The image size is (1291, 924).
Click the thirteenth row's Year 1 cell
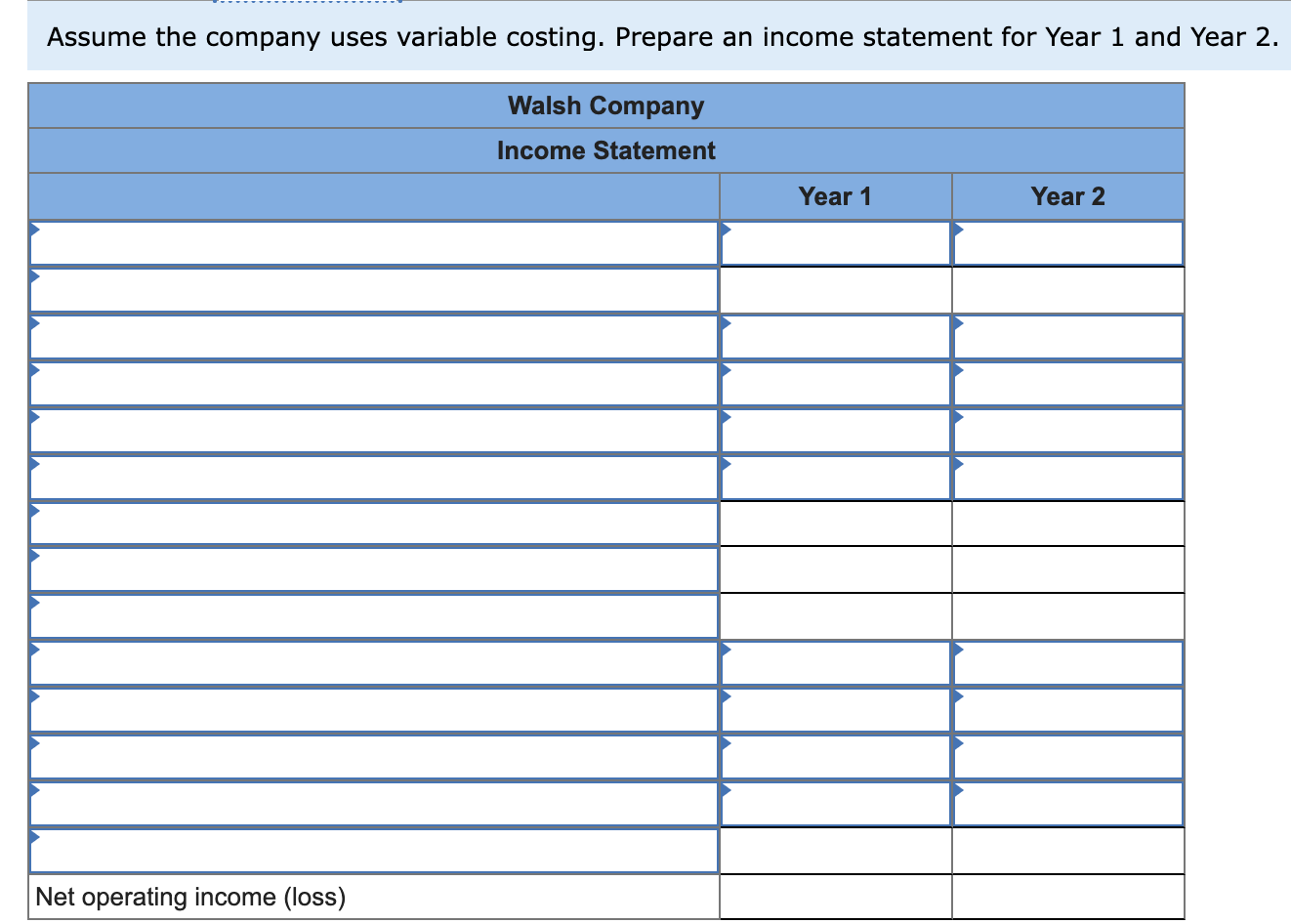836,806
